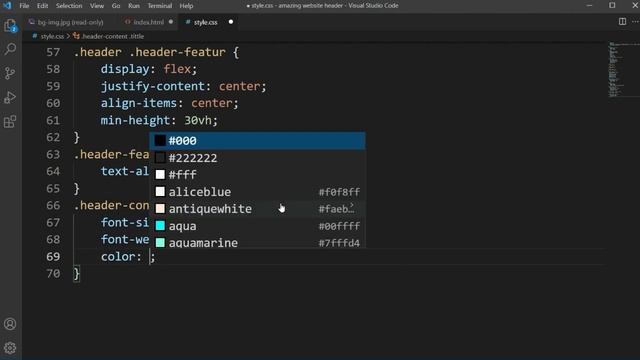Screen dimensions: 640x360
Task: Open editor More Actions ellipsis
Action: (x=635, y=22)
